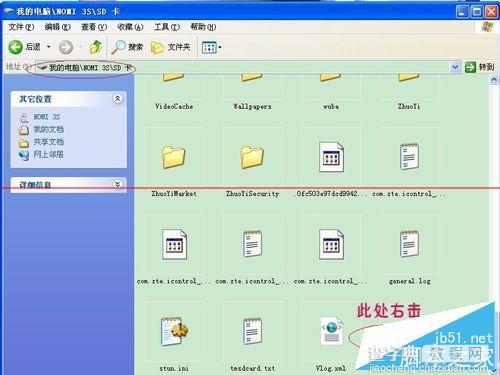The image size is (500, 375).
Task: Expand the address bar dropdown
Action: coord(455,67)
